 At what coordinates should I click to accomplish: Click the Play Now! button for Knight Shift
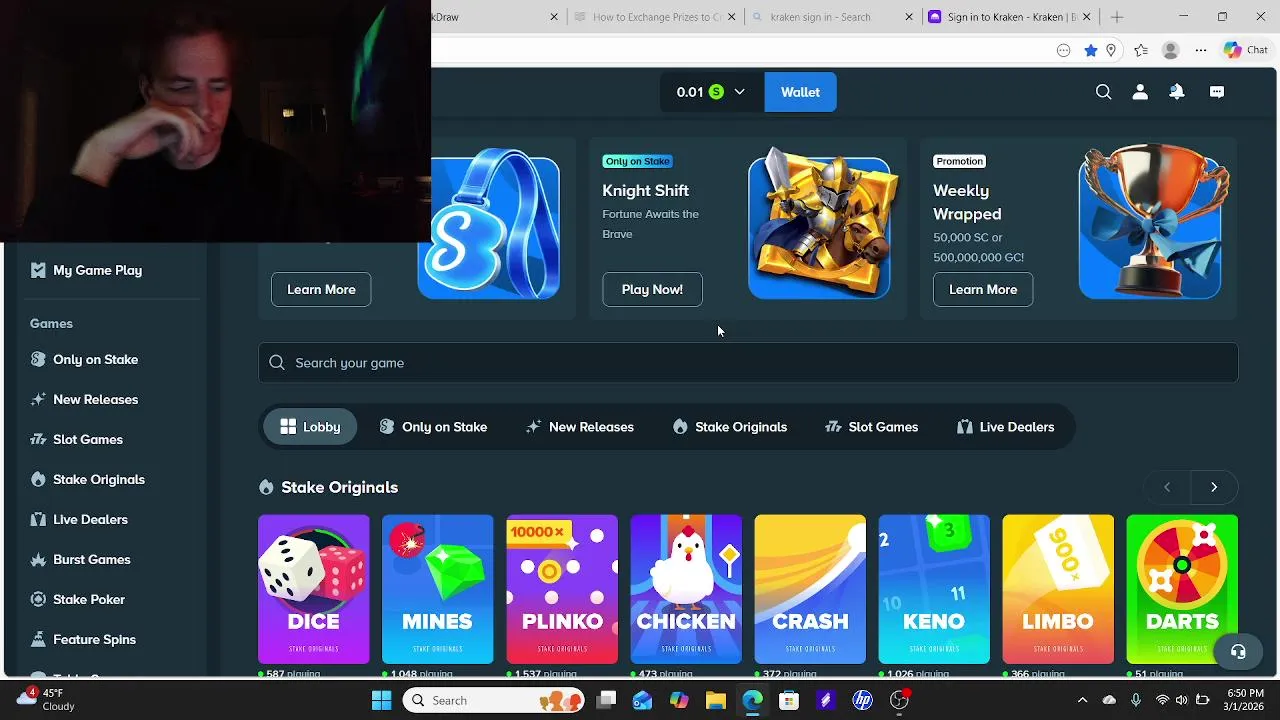652,289
